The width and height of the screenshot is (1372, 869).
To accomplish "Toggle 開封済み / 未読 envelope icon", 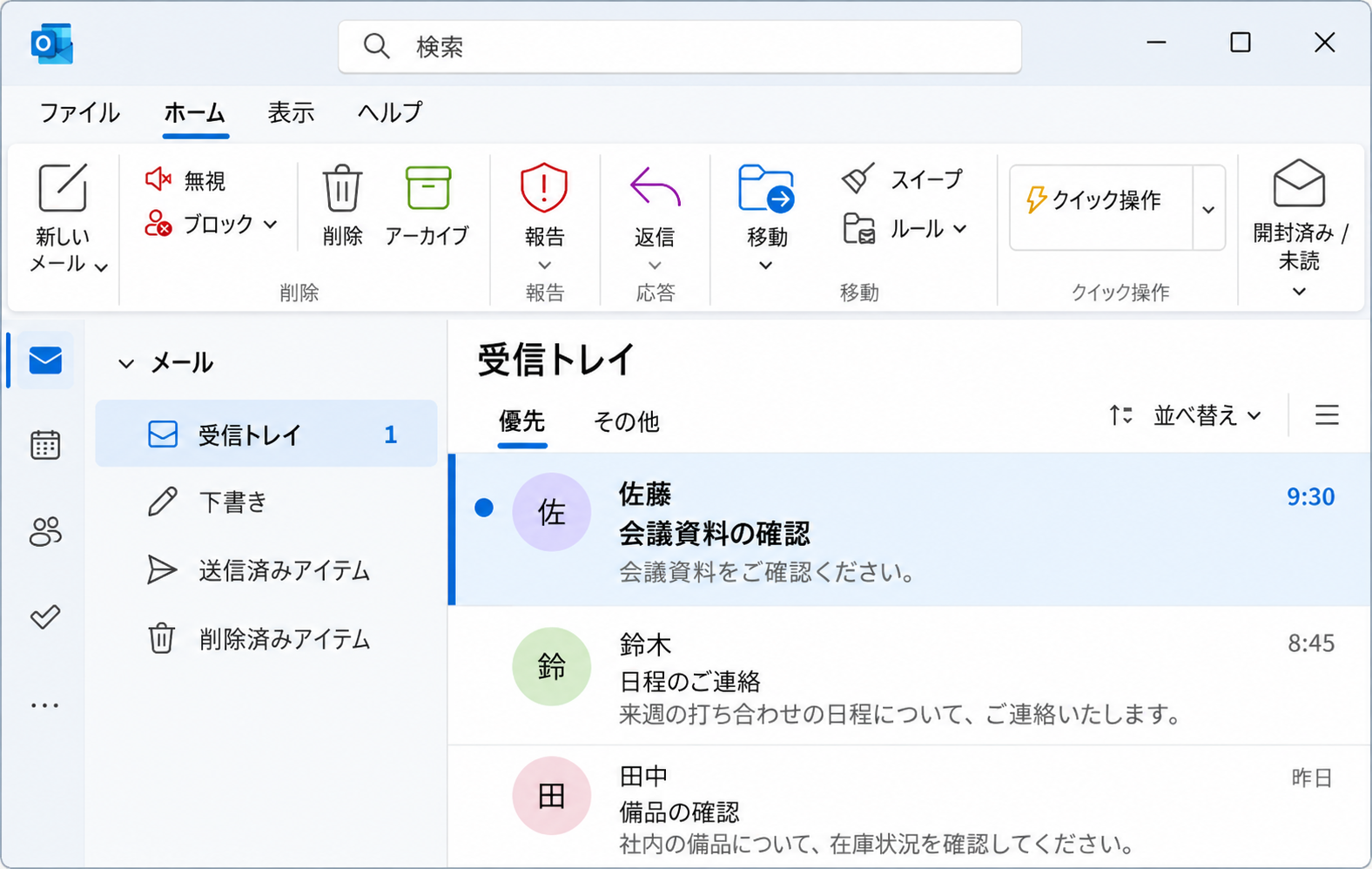I will click(1299, 183).
